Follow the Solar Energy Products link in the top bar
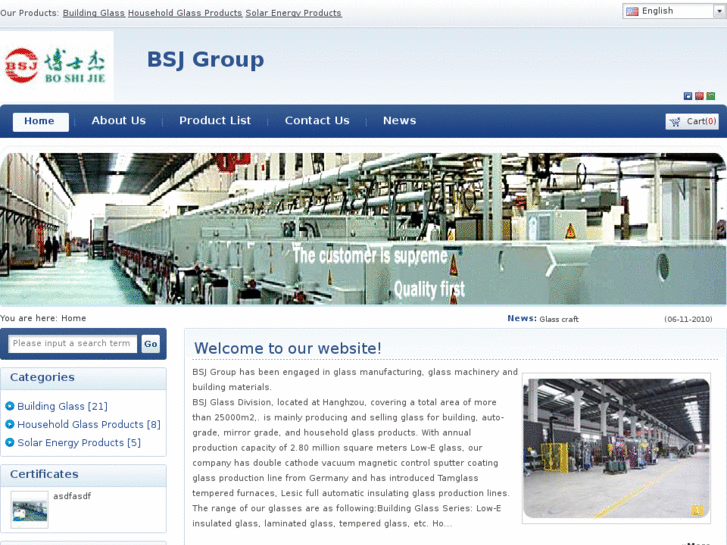The image size is (727, 545). [x=293, y=13]
